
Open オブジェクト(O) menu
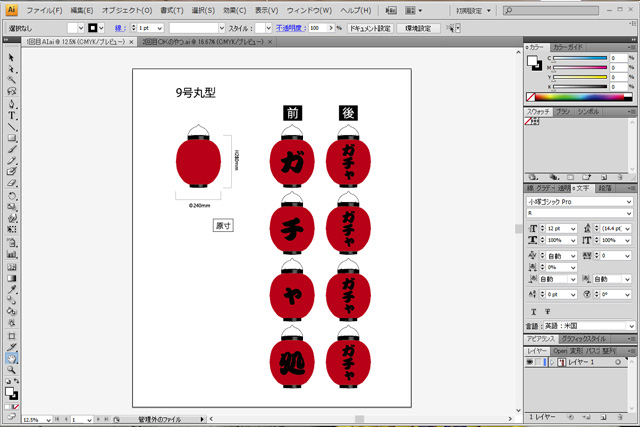pyautogui.click(x=127, y=11)
